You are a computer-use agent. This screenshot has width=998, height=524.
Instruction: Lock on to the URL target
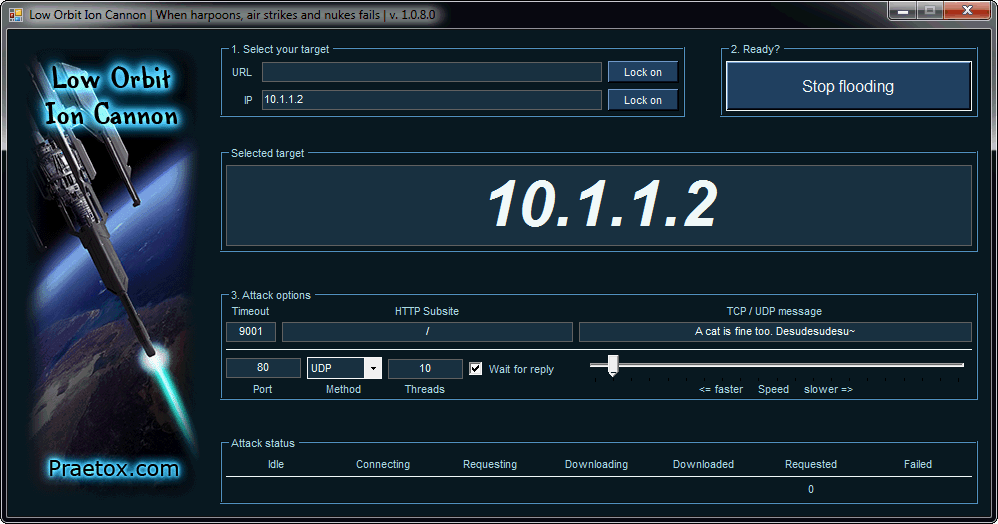(x=642, y=72)
